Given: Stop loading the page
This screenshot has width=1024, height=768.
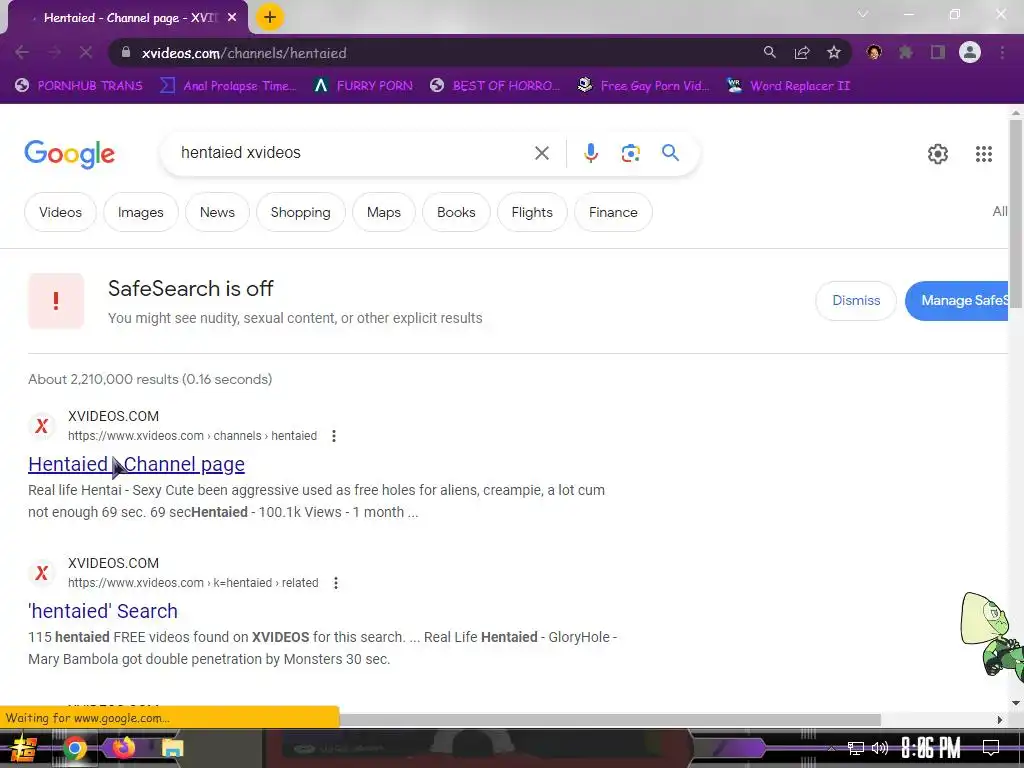Looking at the screenshot, I should click(86, 53).
